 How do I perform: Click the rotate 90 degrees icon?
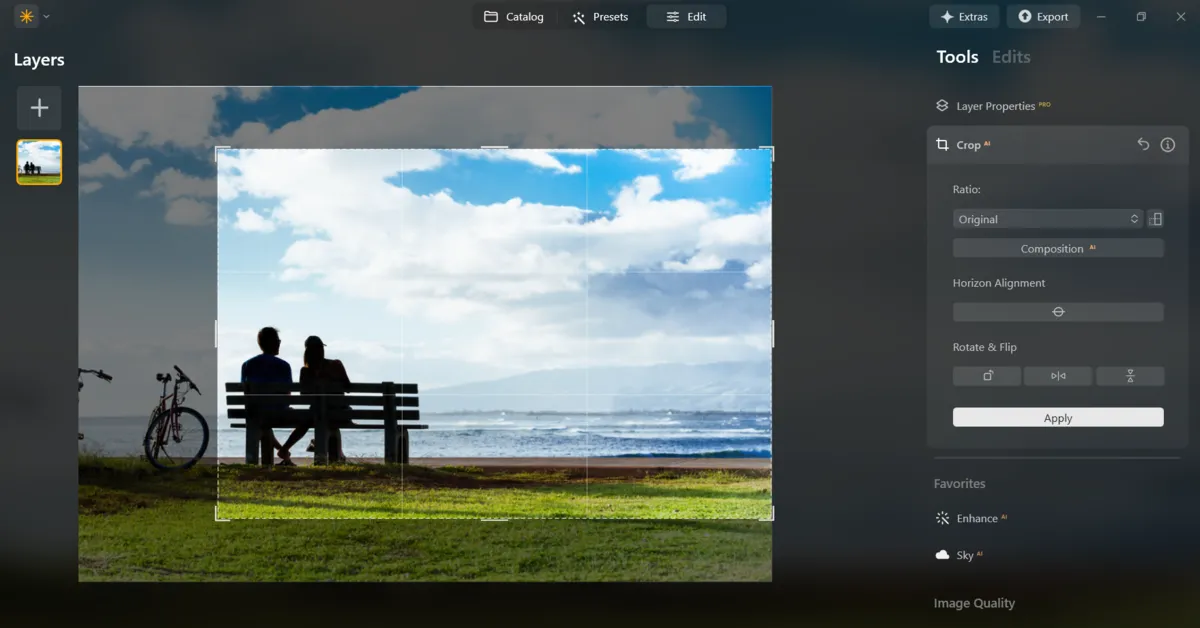pos(987,375)
